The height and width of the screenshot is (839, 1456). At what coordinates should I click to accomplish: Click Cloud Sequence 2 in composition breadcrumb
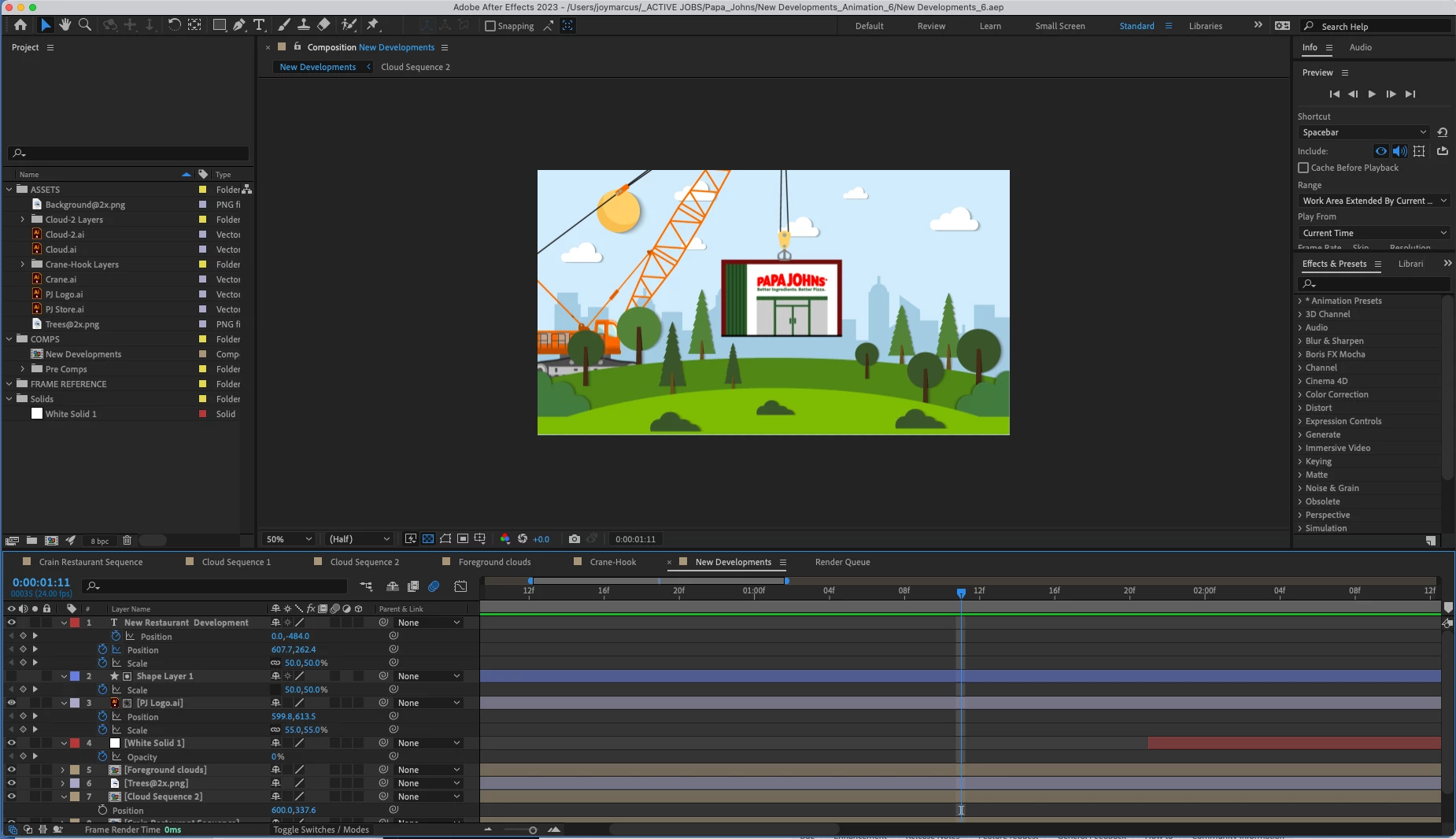(x=416, y=67)
